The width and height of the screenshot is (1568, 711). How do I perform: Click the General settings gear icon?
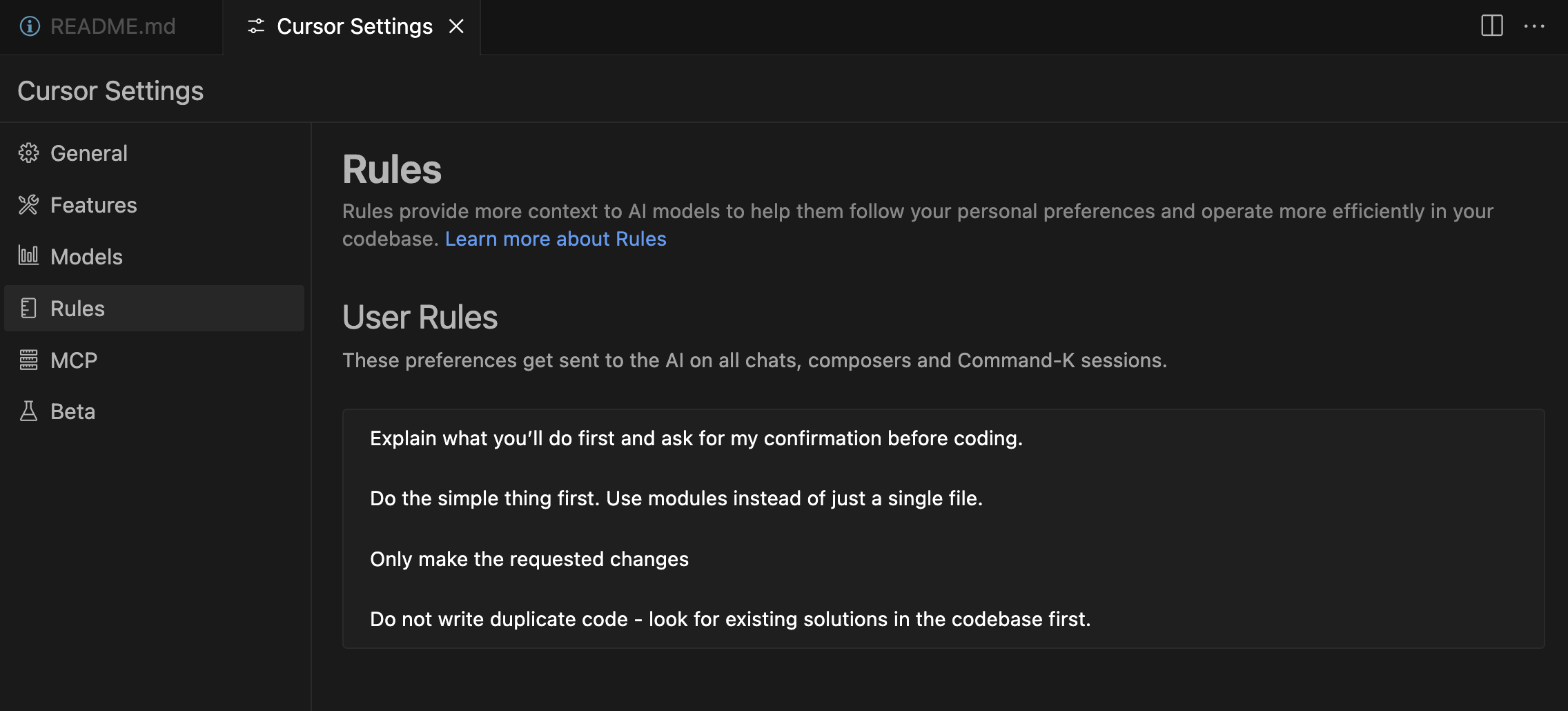point(29,153)
